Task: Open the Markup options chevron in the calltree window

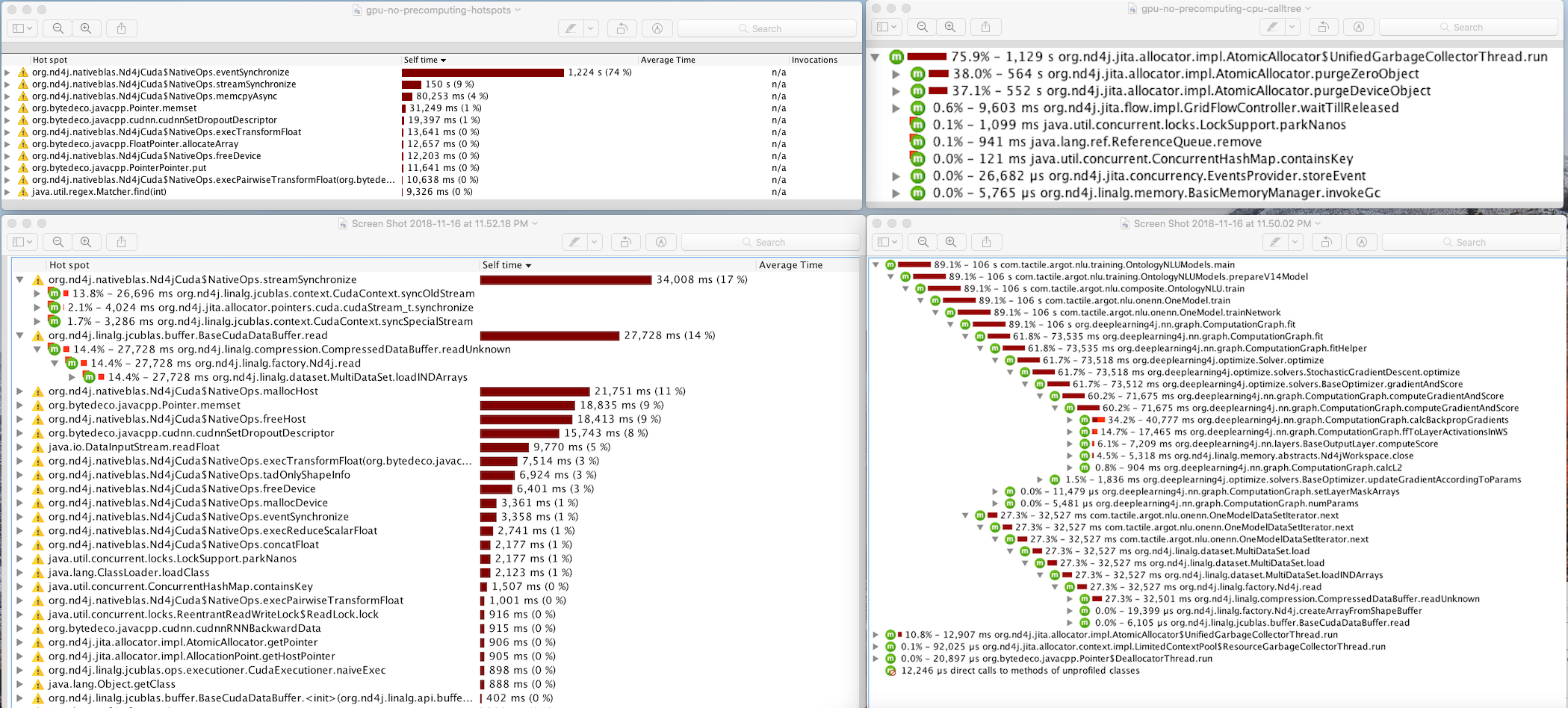Action: [x=1294, y=26]
